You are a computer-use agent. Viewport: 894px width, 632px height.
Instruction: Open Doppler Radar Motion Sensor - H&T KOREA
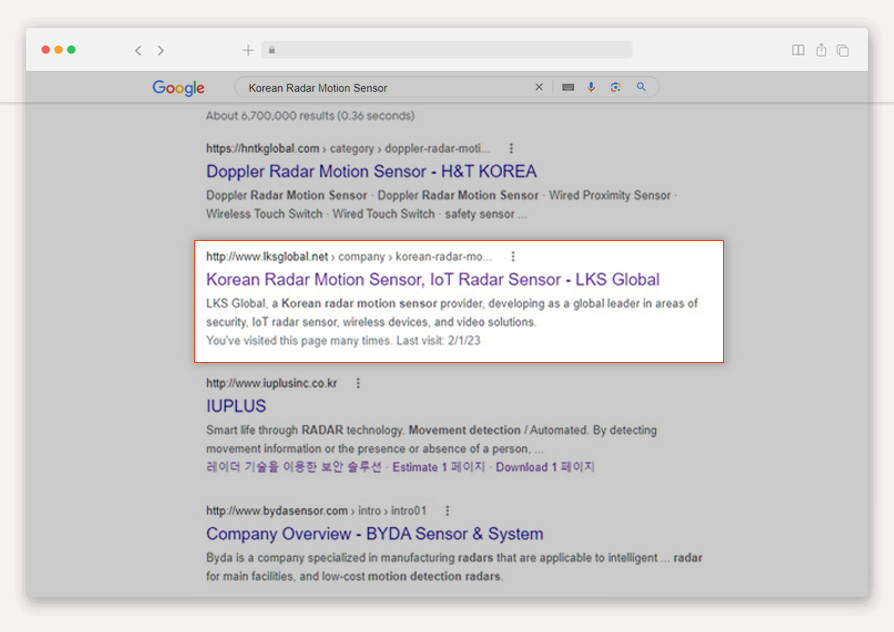click(x=371, y=171)
